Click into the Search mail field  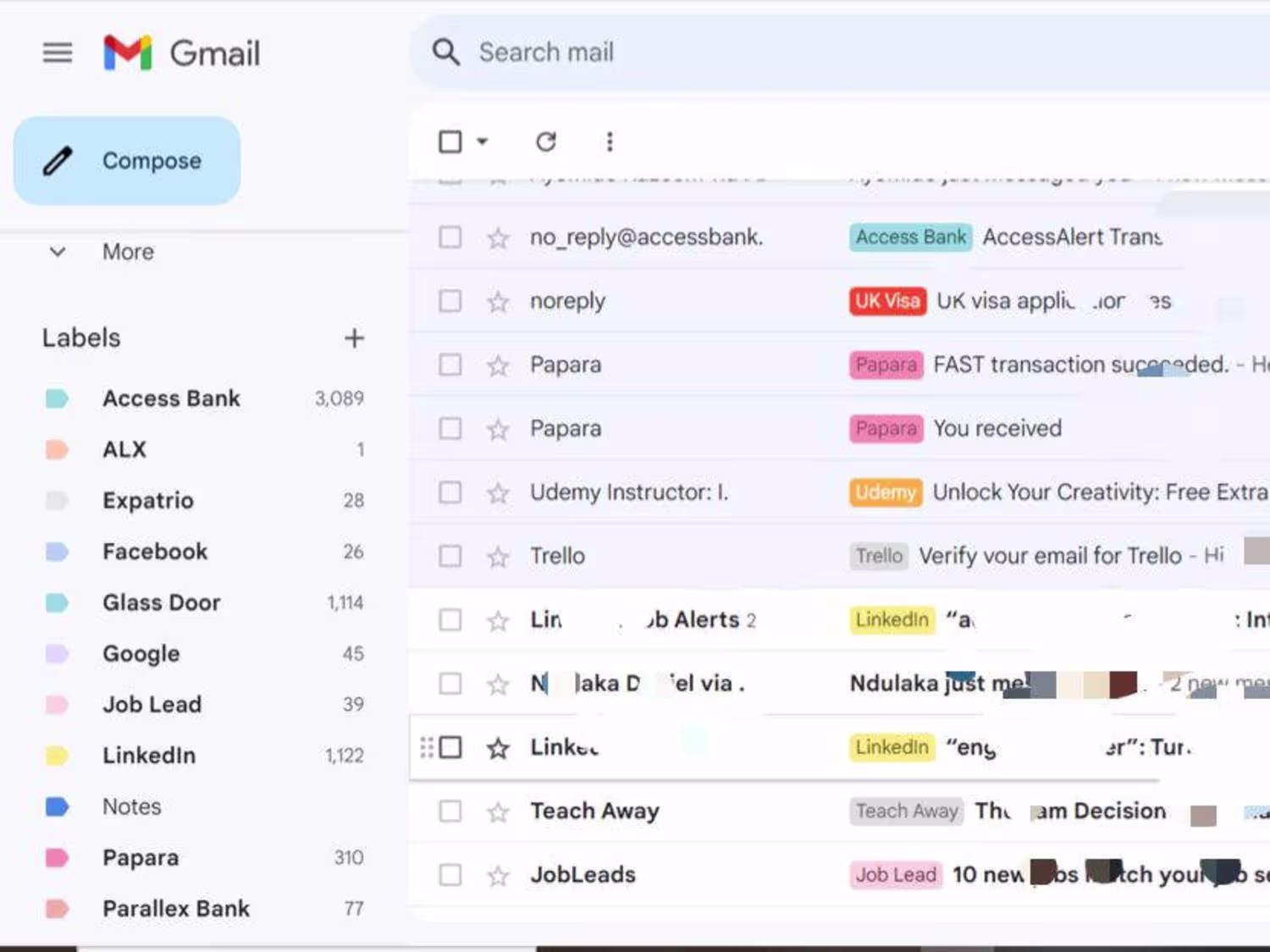847,52
